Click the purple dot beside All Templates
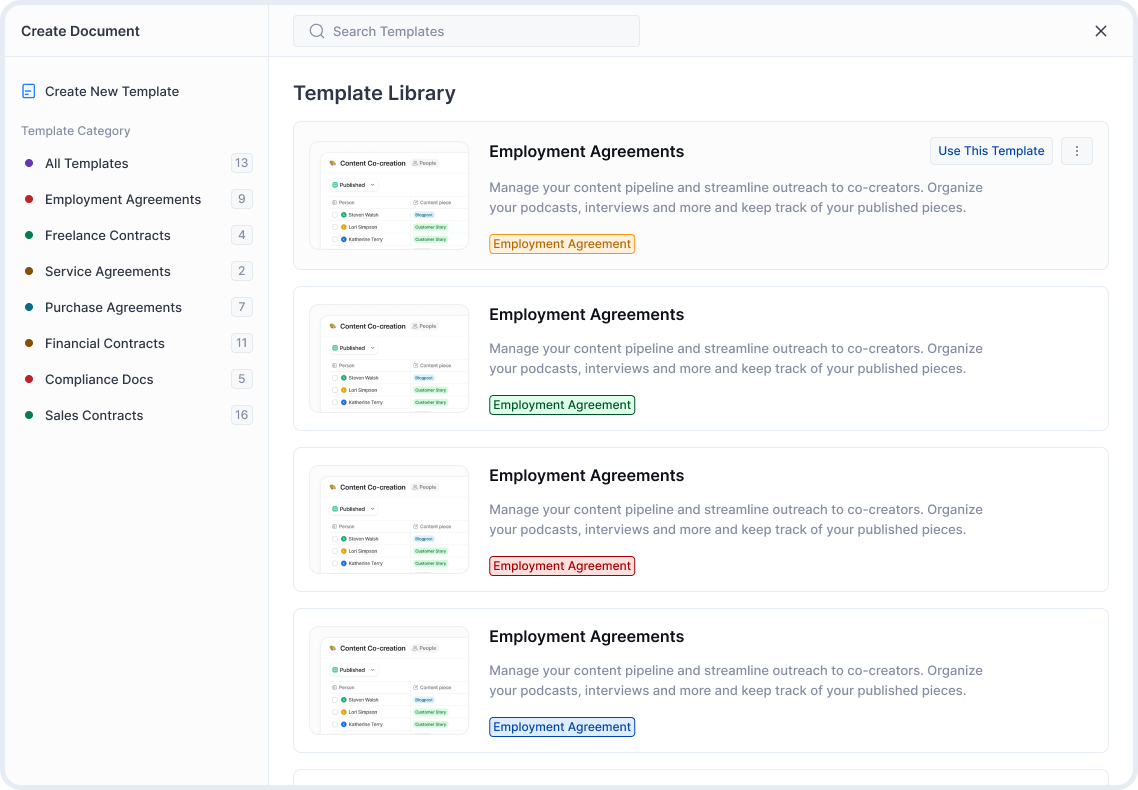Image resolution: width=1138 pixels, height=790 pixels. 29,163
